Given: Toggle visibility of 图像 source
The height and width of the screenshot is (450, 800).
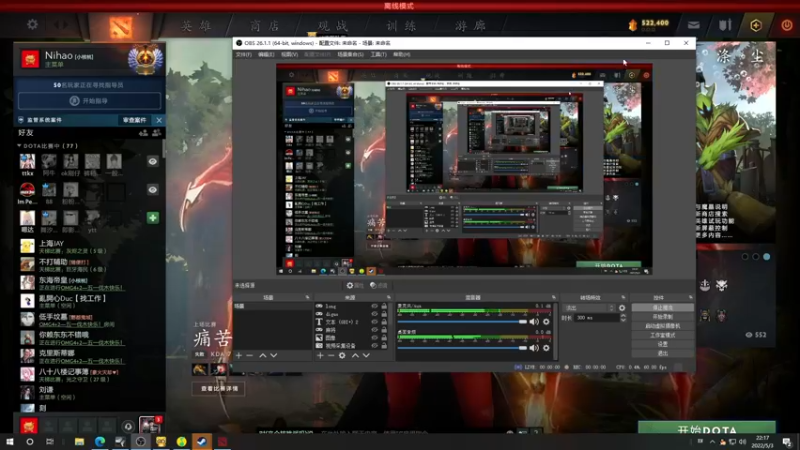Looking at the screenshot, I should [x=374, y=338].
